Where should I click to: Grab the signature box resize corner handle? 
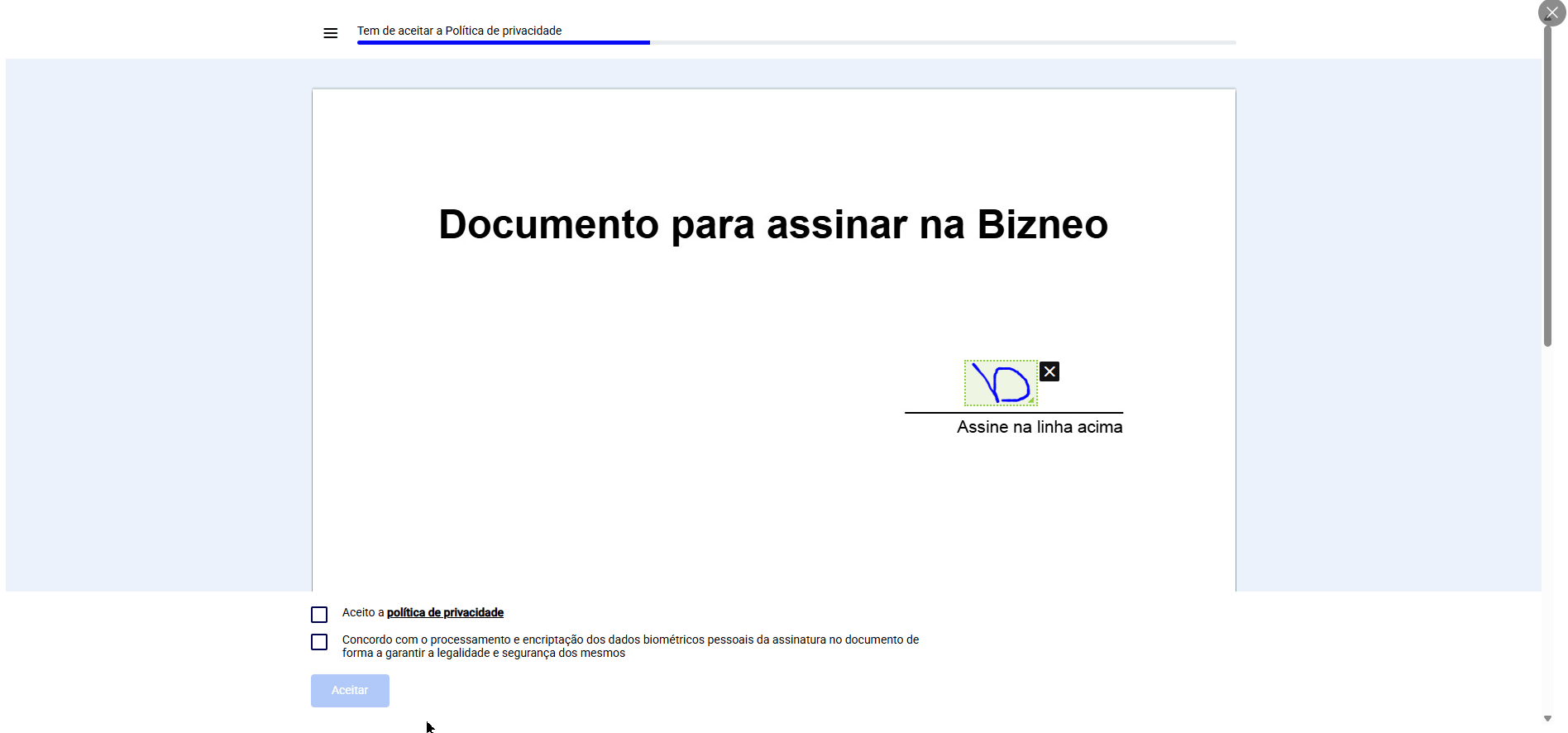tap(1031, 400)
